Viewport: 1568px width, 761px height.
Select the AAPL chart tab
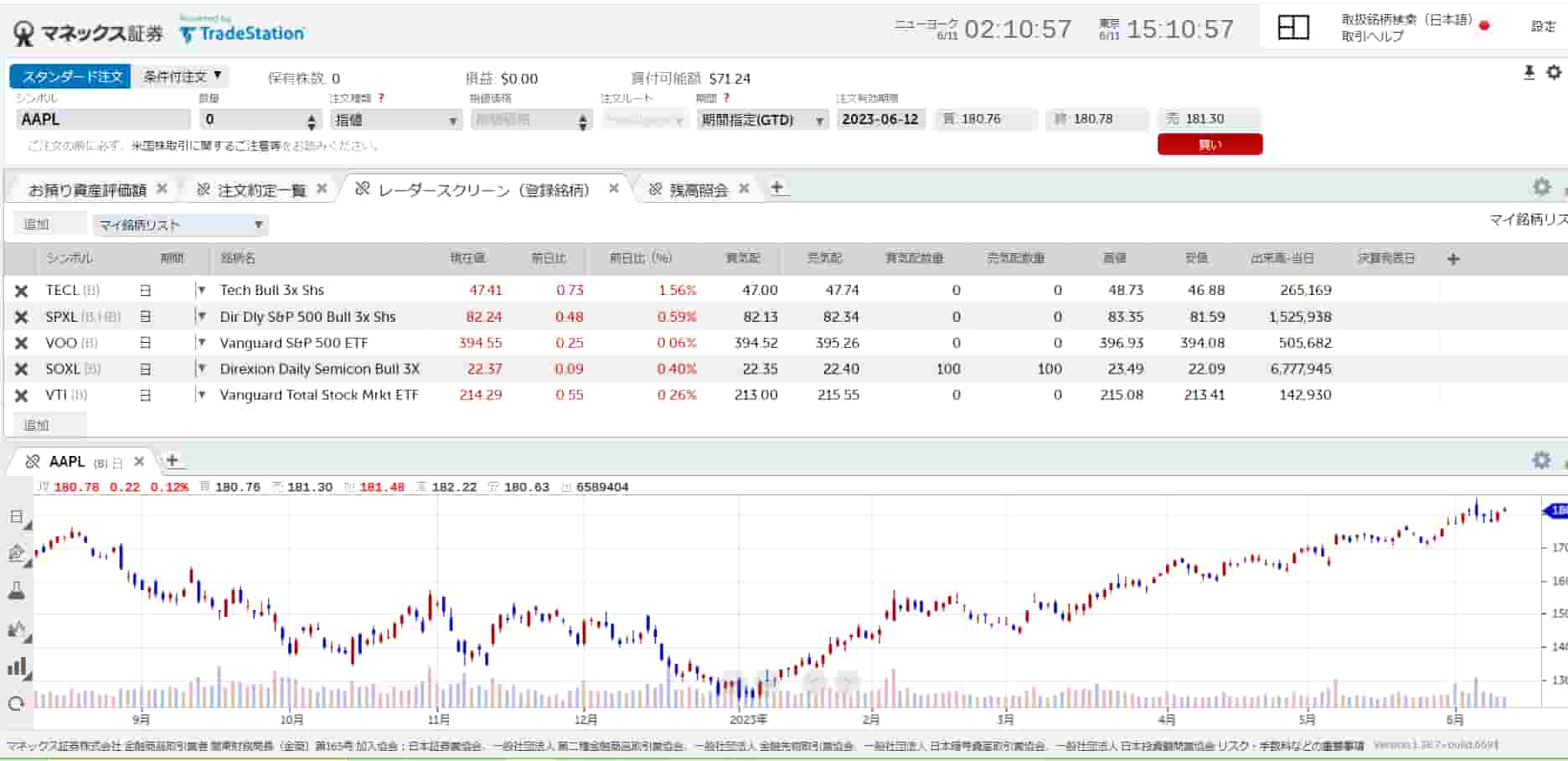tap(67, 462)
